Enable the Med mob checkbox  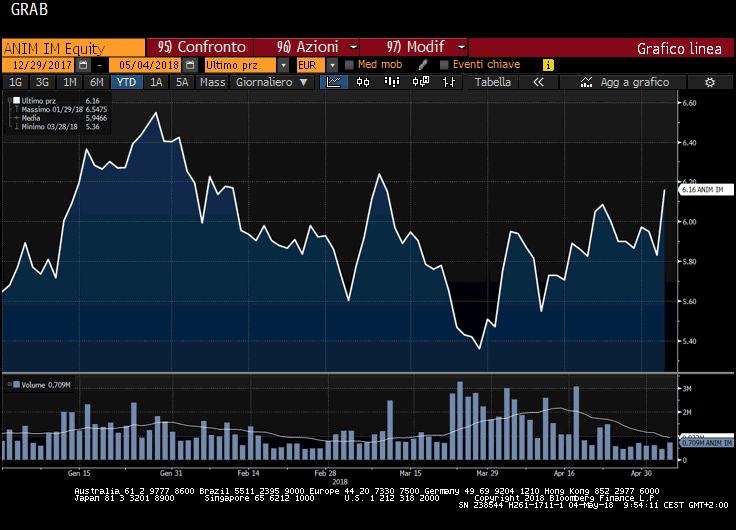click(x=349, y=65)
